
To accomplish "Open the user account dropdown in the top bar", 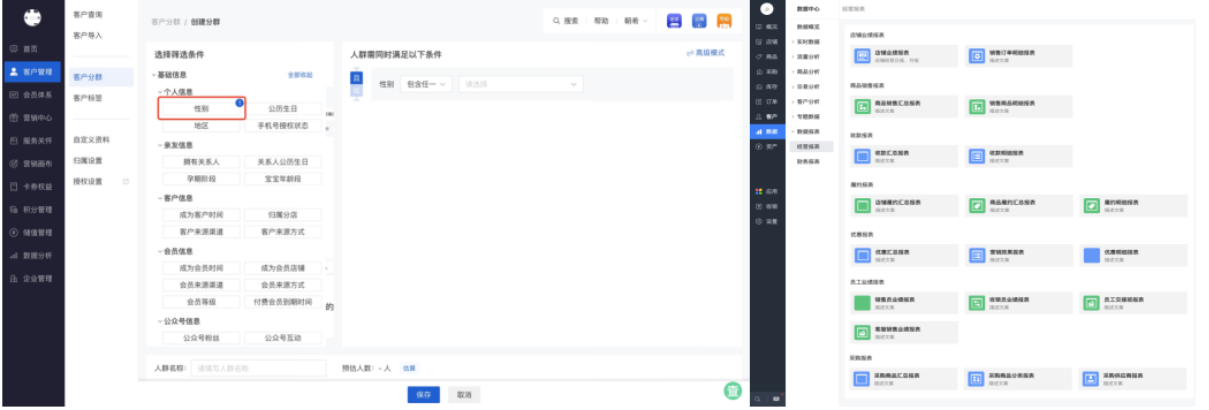I will point(636,20).
